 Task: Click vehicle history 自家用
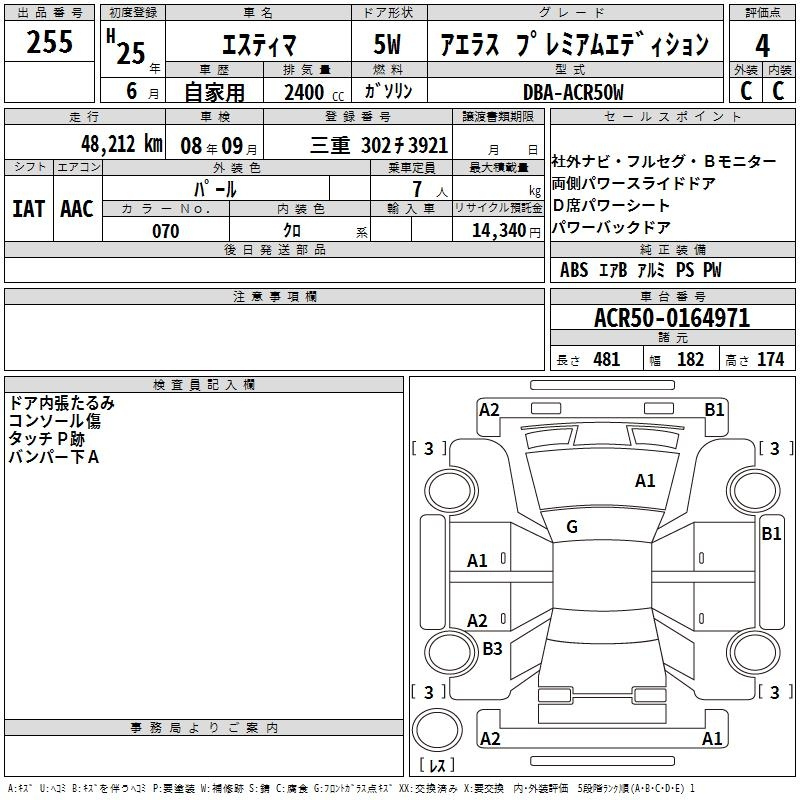pyautogui.click(x=214, y=92)
